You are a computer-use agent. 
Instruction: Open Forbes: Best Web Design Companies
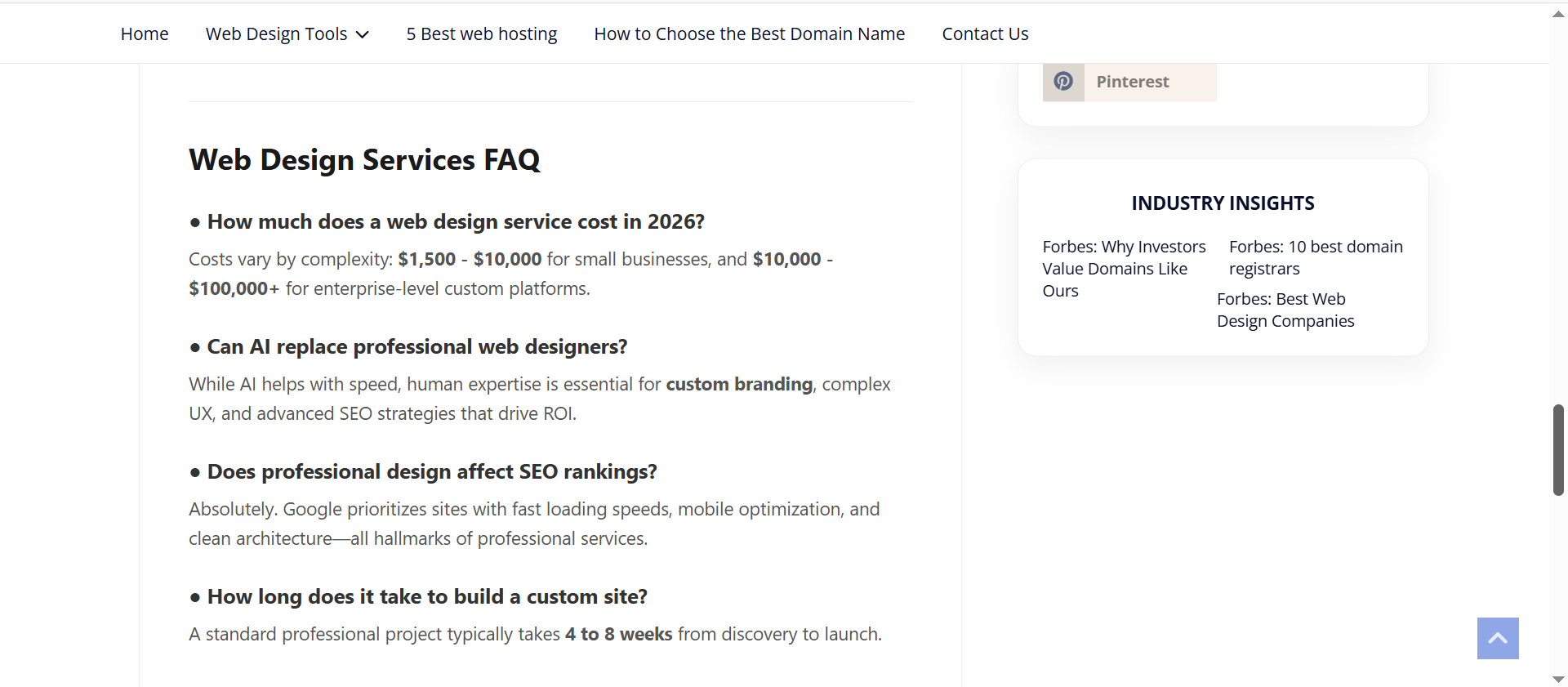pos(1285,310)
